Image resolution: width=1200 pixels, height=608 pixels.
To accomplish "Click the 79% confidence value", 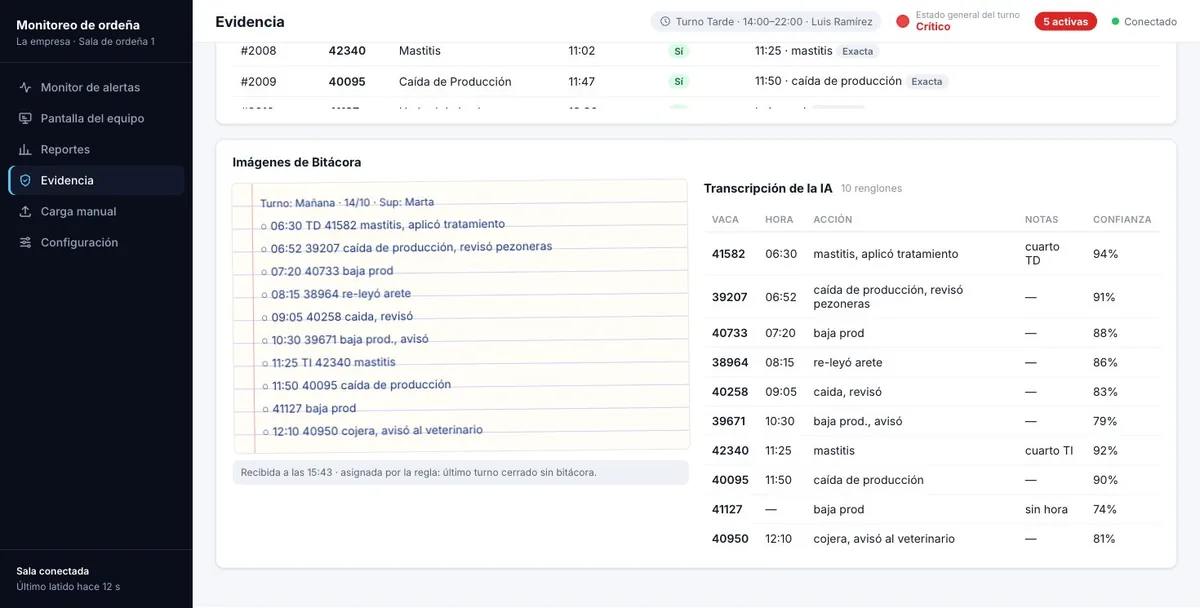I will tap(1105, 421).
